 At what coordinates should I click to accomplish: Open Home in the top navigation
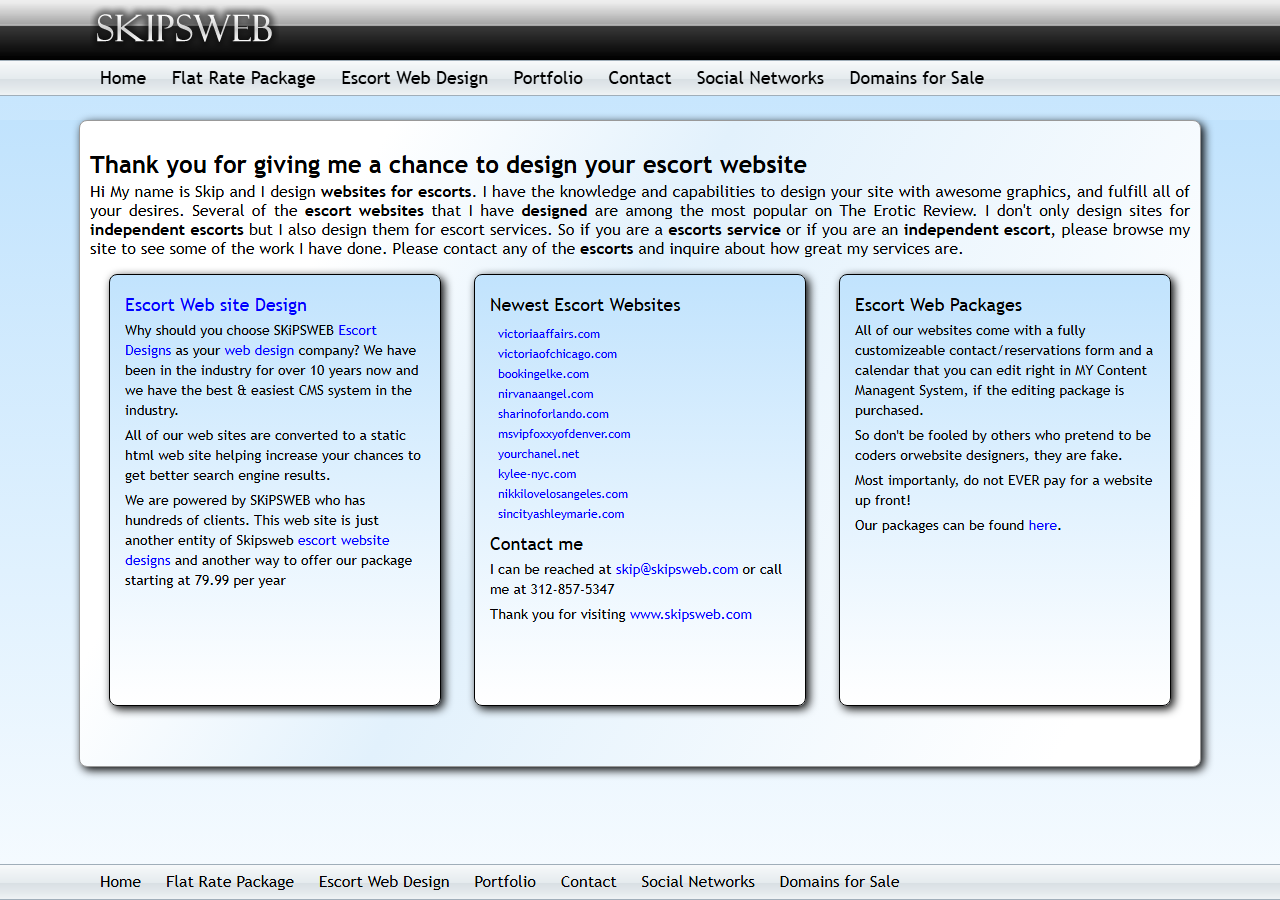pyautogui.click(x=123, y=78)
